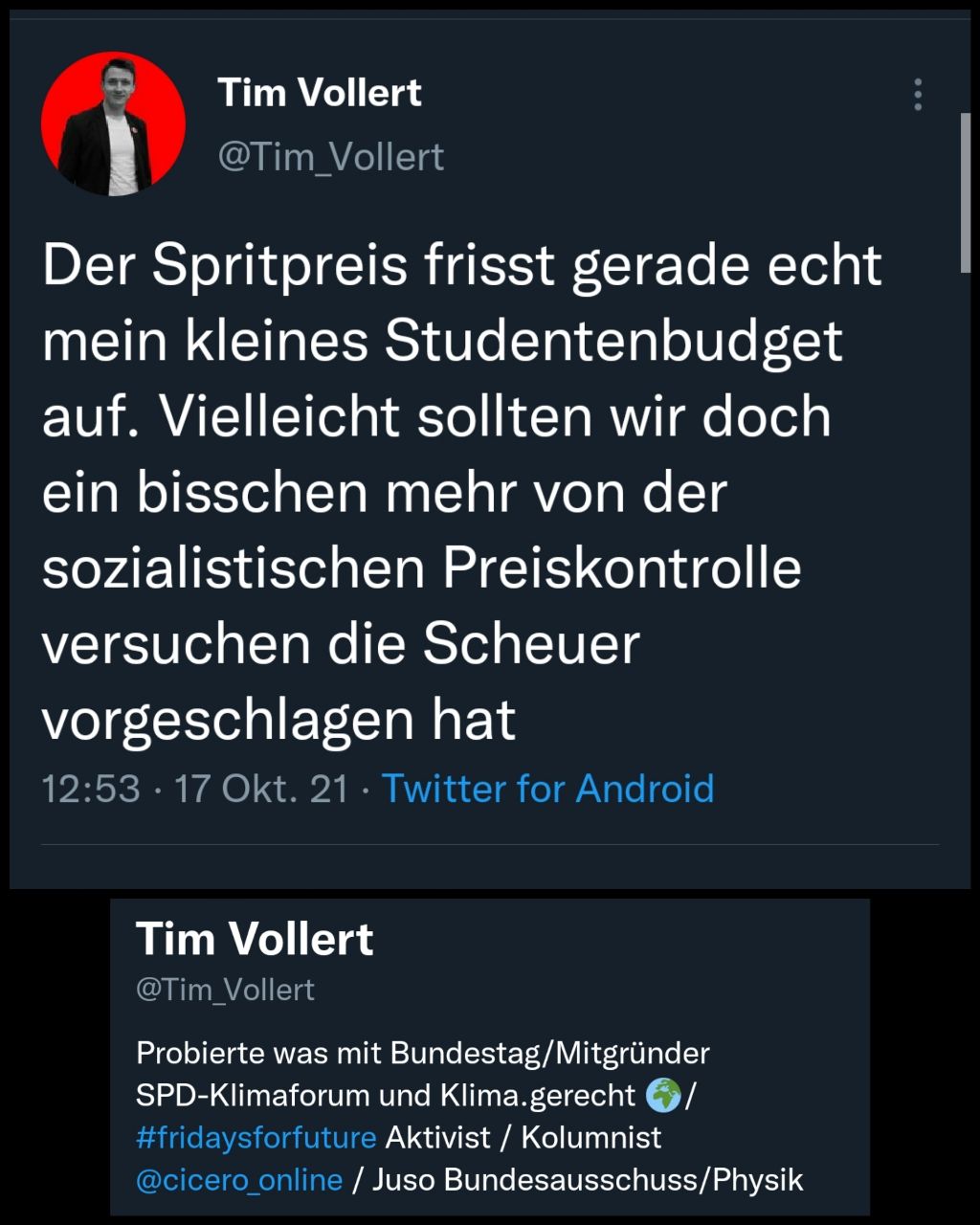Click @Tim_Vollert handle below the avatar name

pos(331,157)
